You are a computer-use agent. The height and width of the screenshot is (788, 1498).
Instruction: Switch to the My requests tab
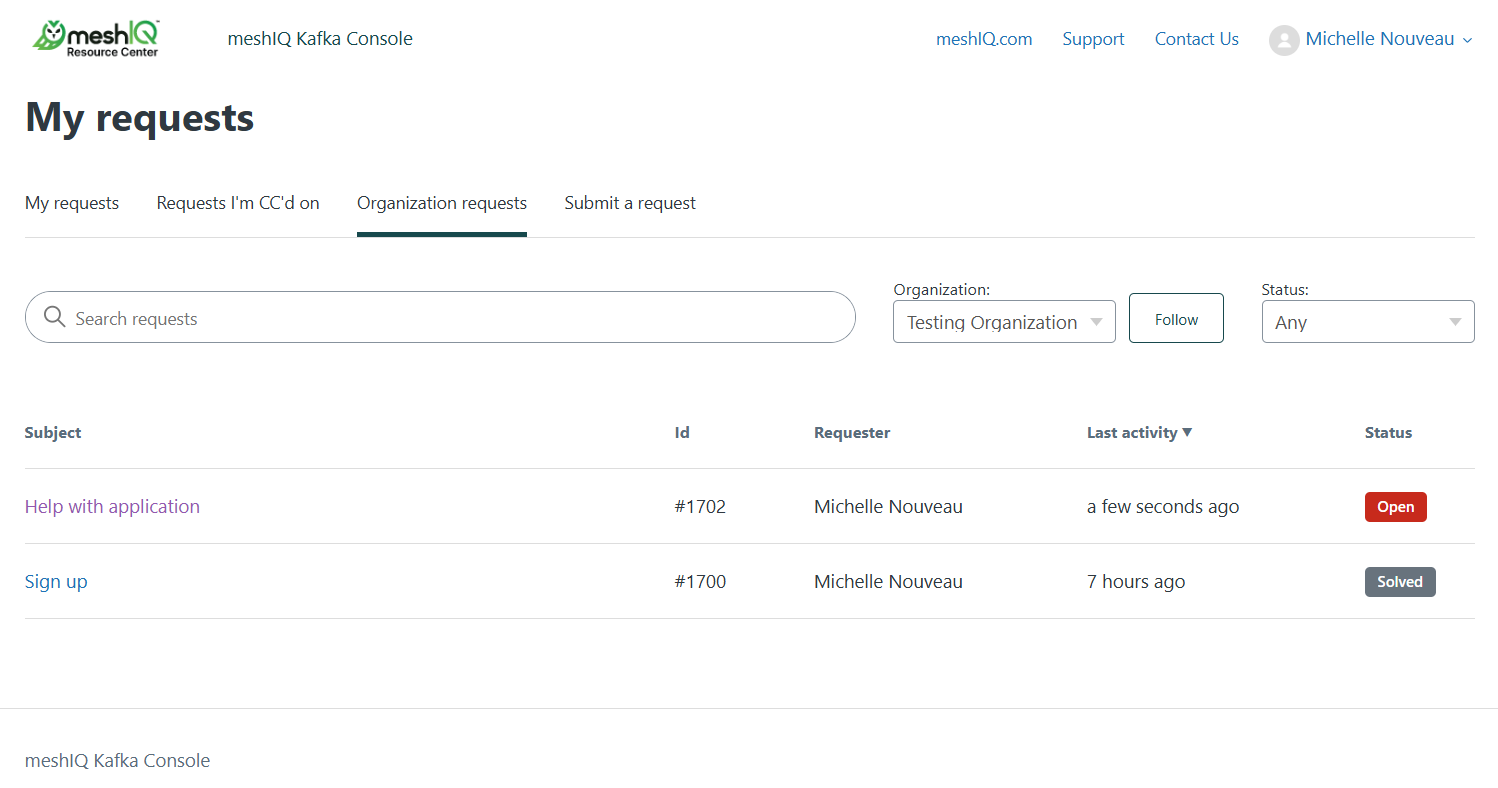72,203
